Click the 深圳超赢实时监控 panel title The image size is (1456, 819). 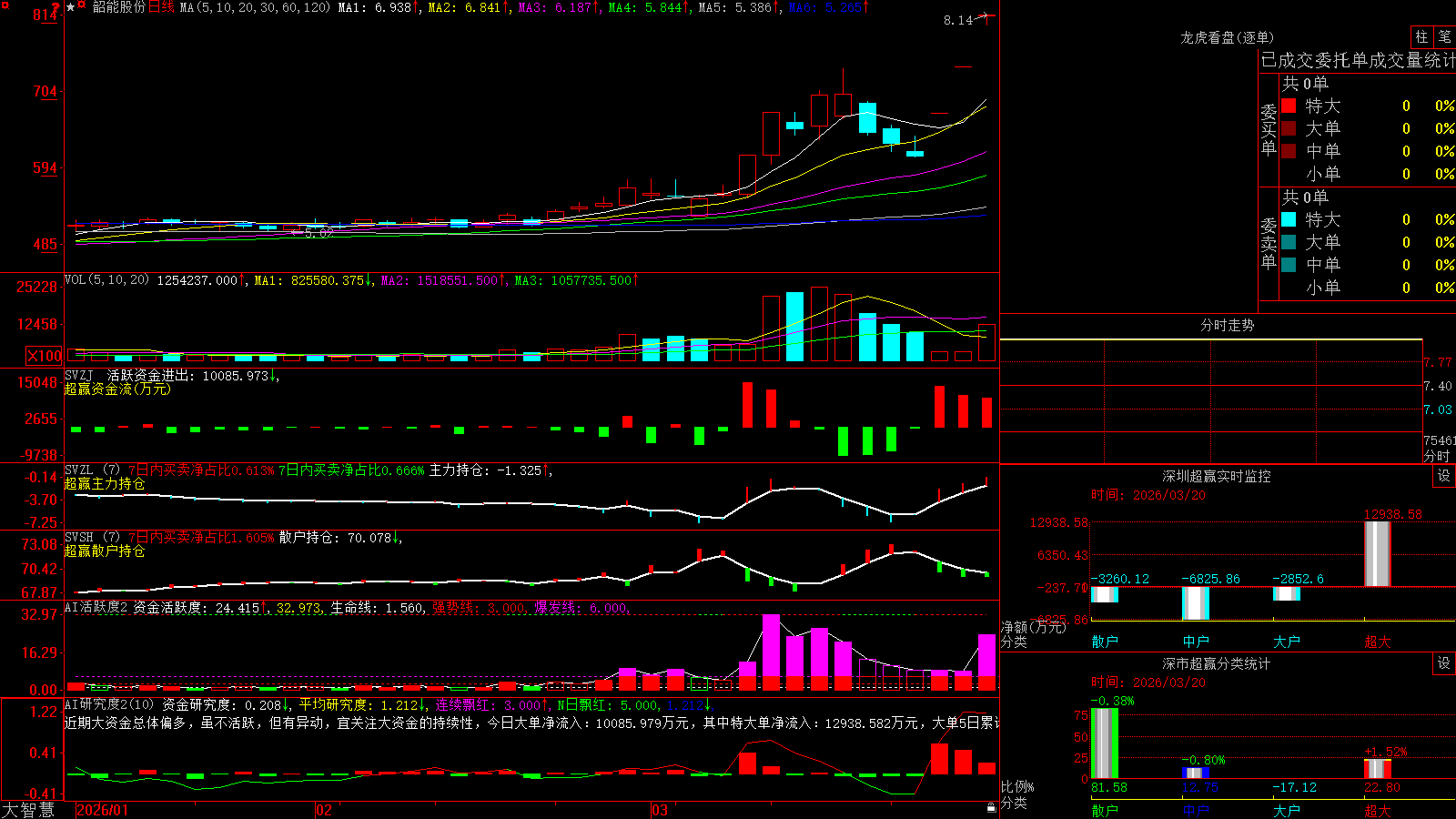[x=1217, y=476]
